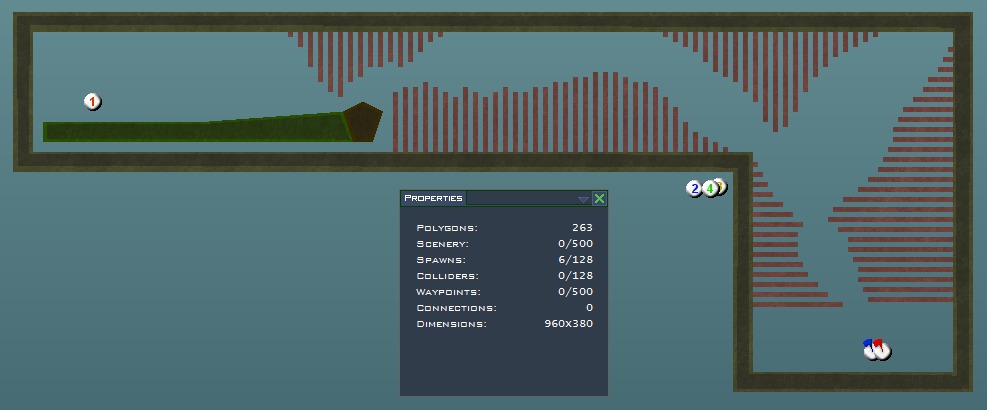Open the Properties panel dropdown arrow
The height and width of the screenshot is (410, 987).
tap(583, 199)
